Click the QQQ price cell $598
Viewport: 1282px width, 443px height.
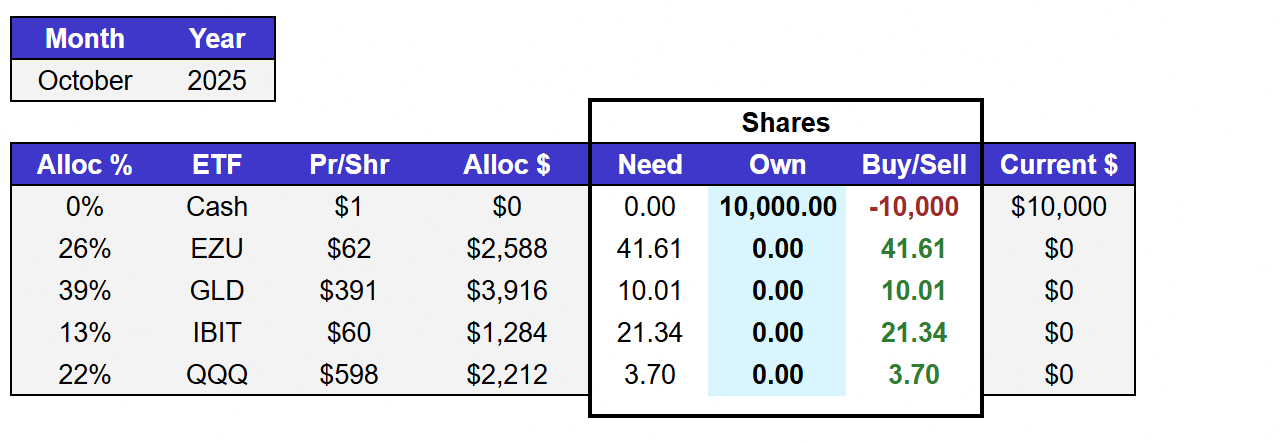[x=349, y=375]
